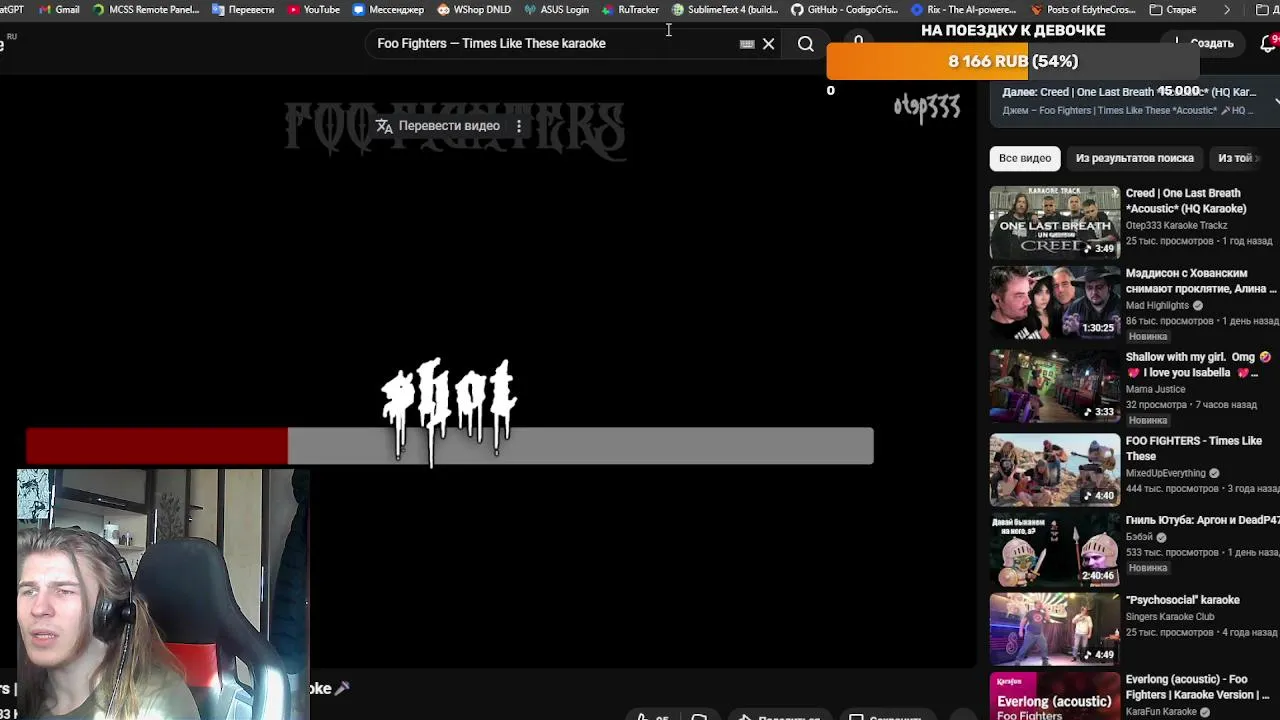This screenshot has width=1280, height=720.
Task: Open Гниль Ютуба: Аргон и DeadP47 title
Action: [x=1202, y=520]
